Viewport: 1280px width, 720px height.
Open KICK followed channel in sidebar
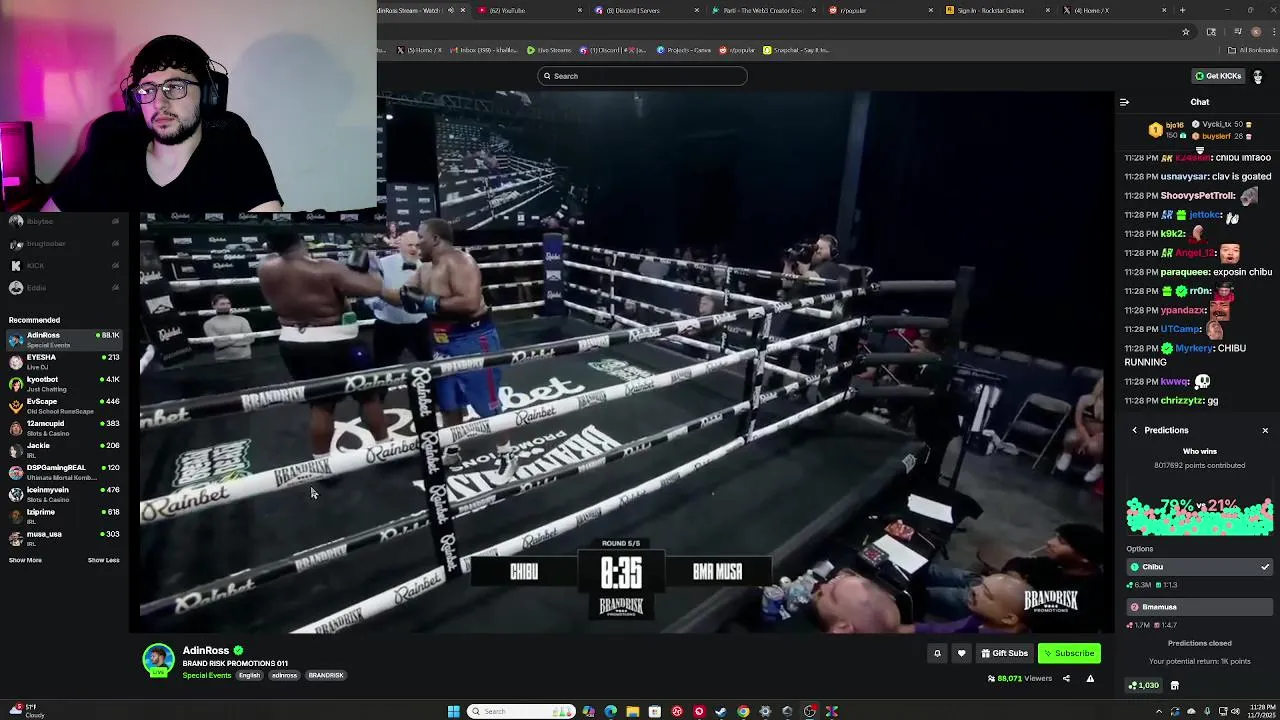point(64,266)
